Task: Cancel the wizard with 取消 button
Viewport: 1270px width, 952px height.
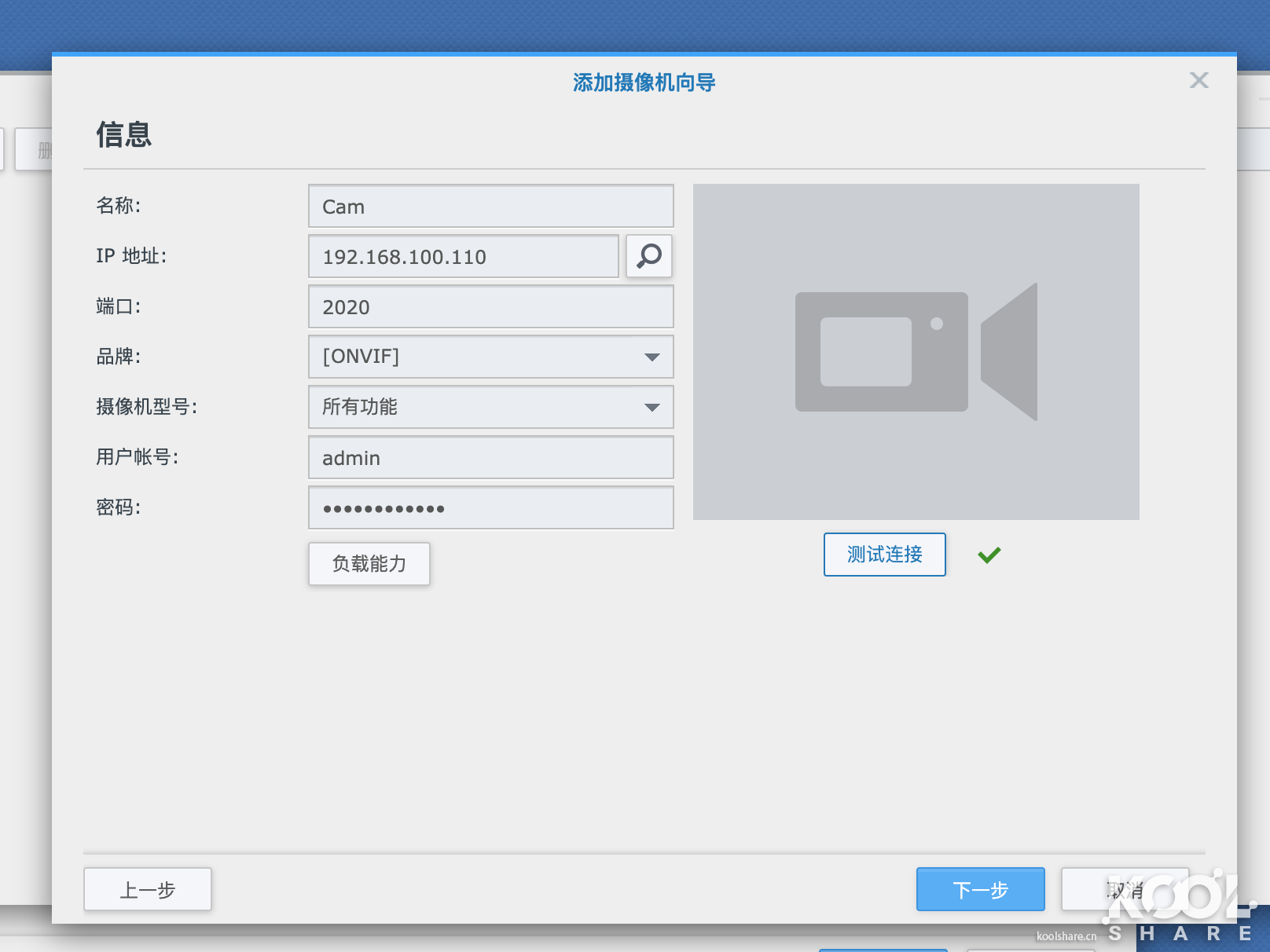Action: pos(1125,889)
